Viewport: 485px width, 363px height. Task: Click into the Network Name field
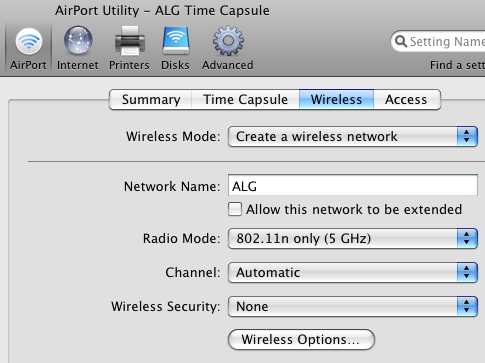click(x=353, y=185)
